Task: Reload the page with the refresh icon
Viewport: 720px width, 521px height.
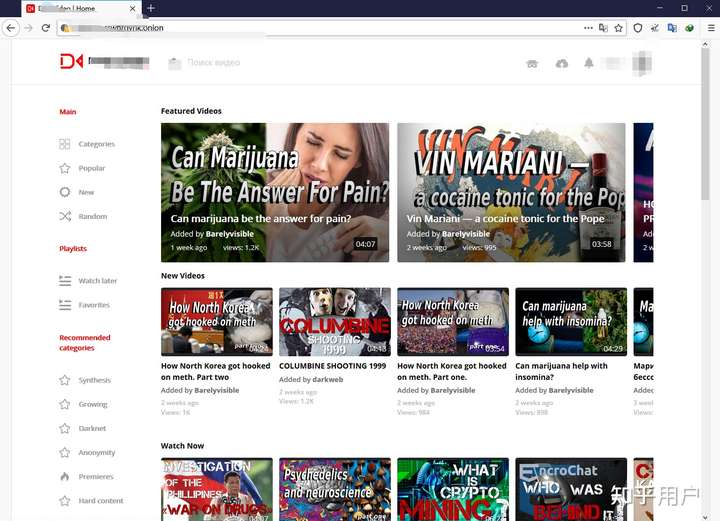Action: (45, 28)
